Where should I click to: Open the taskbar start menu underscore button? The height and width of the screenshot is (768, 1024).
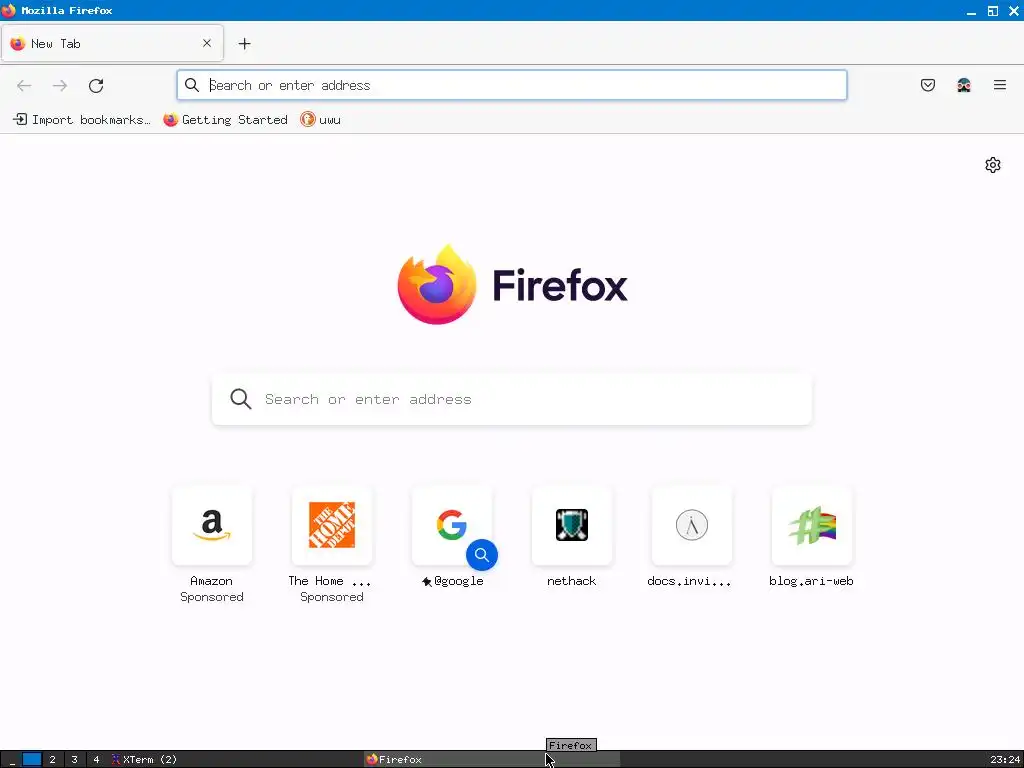[12, 760]
